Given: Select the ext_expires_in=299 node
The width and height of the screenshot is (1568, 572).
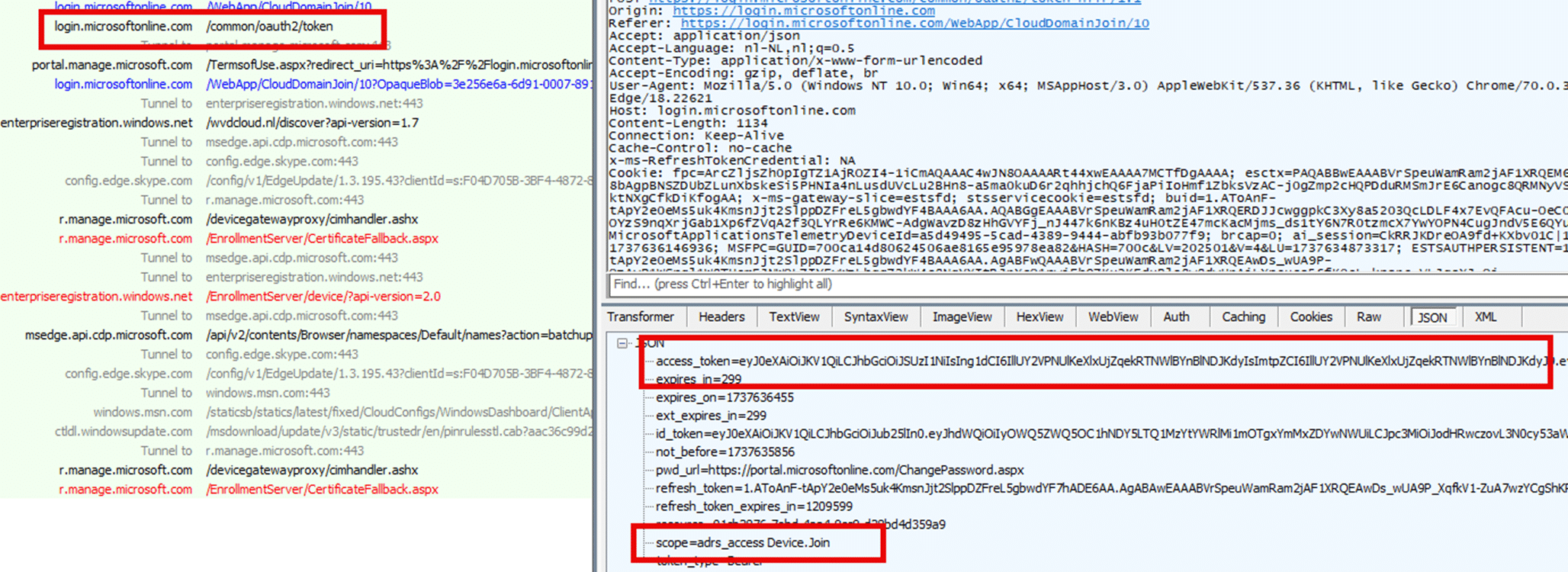Looking at the screenshot, I should [x=711, y=416].
